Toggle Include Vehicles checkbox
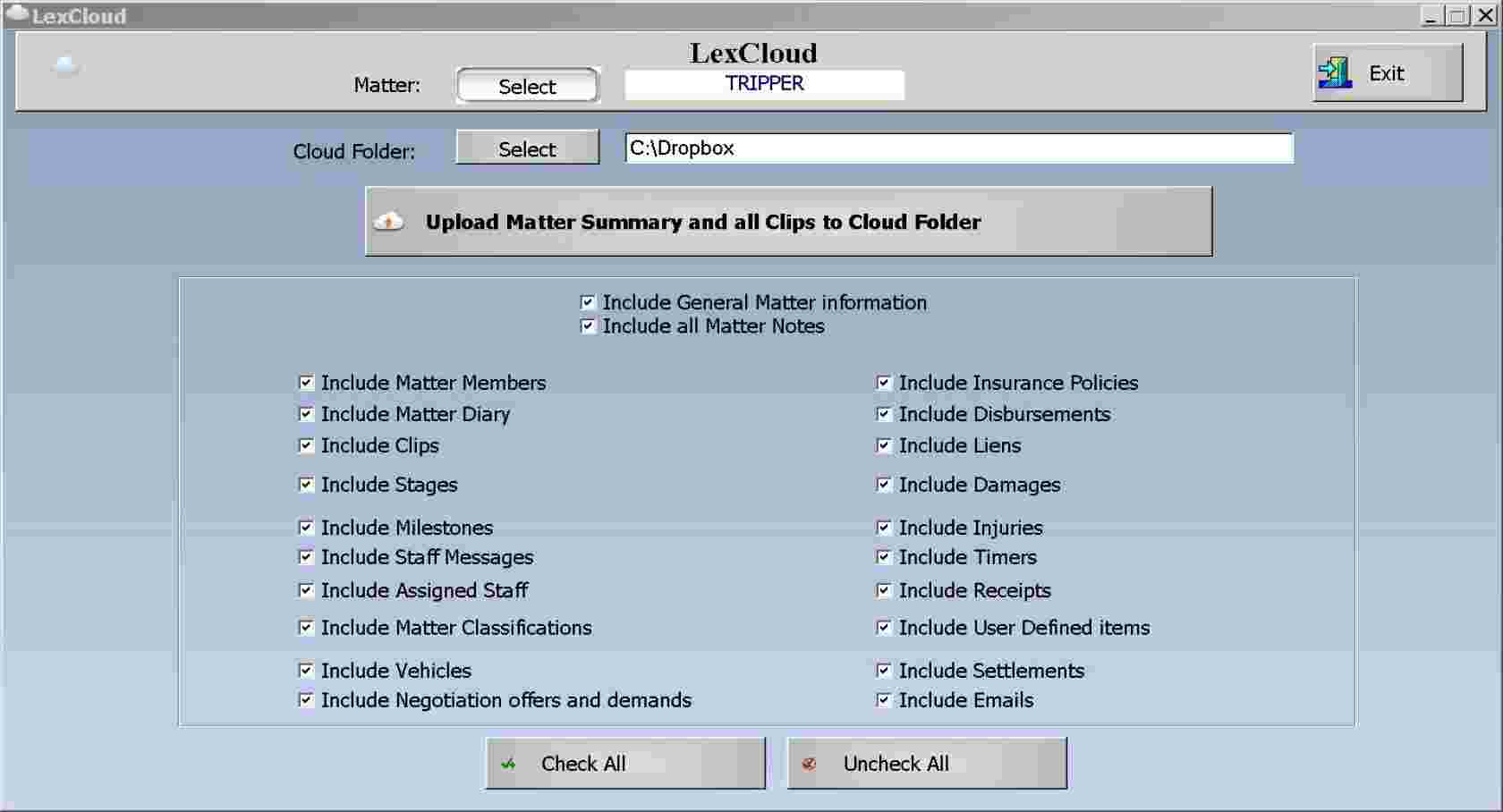 [306, 671]
